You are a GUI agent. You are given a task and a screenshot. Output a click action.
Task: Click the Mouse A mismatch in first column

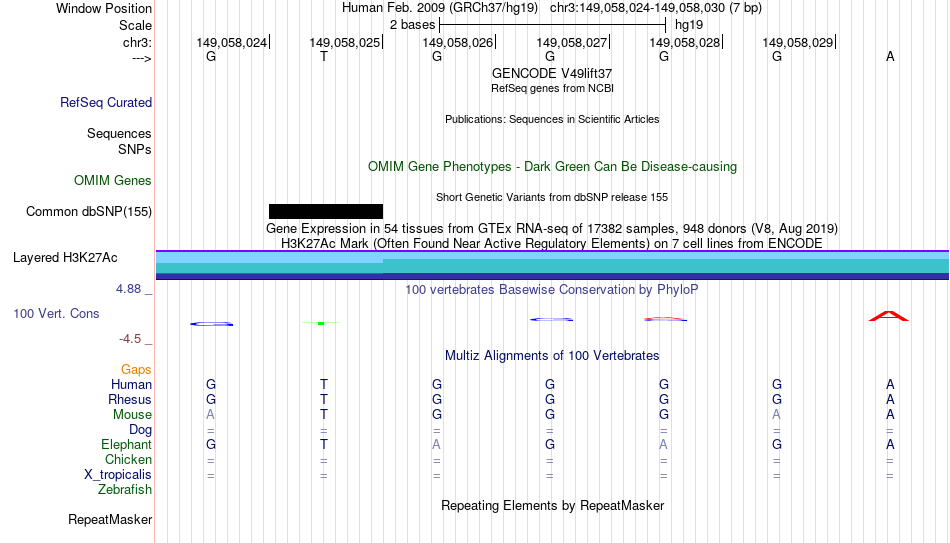(x=210, y=415)
